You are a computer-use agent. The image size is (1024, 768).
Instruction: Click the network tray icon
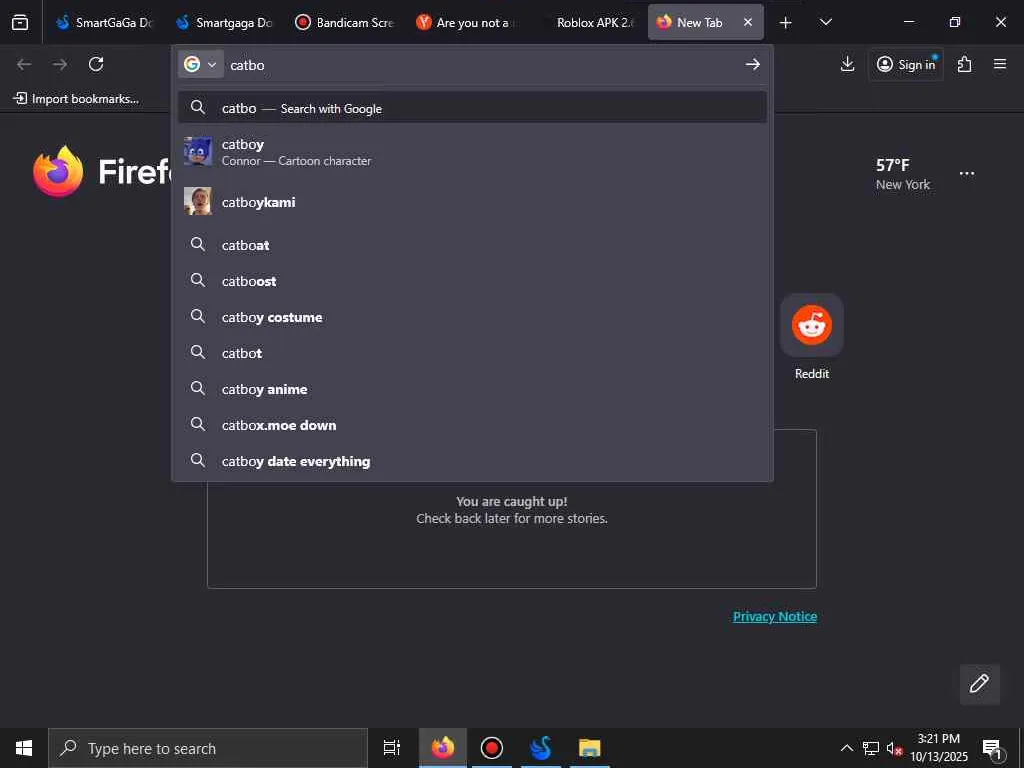[871, 748]
